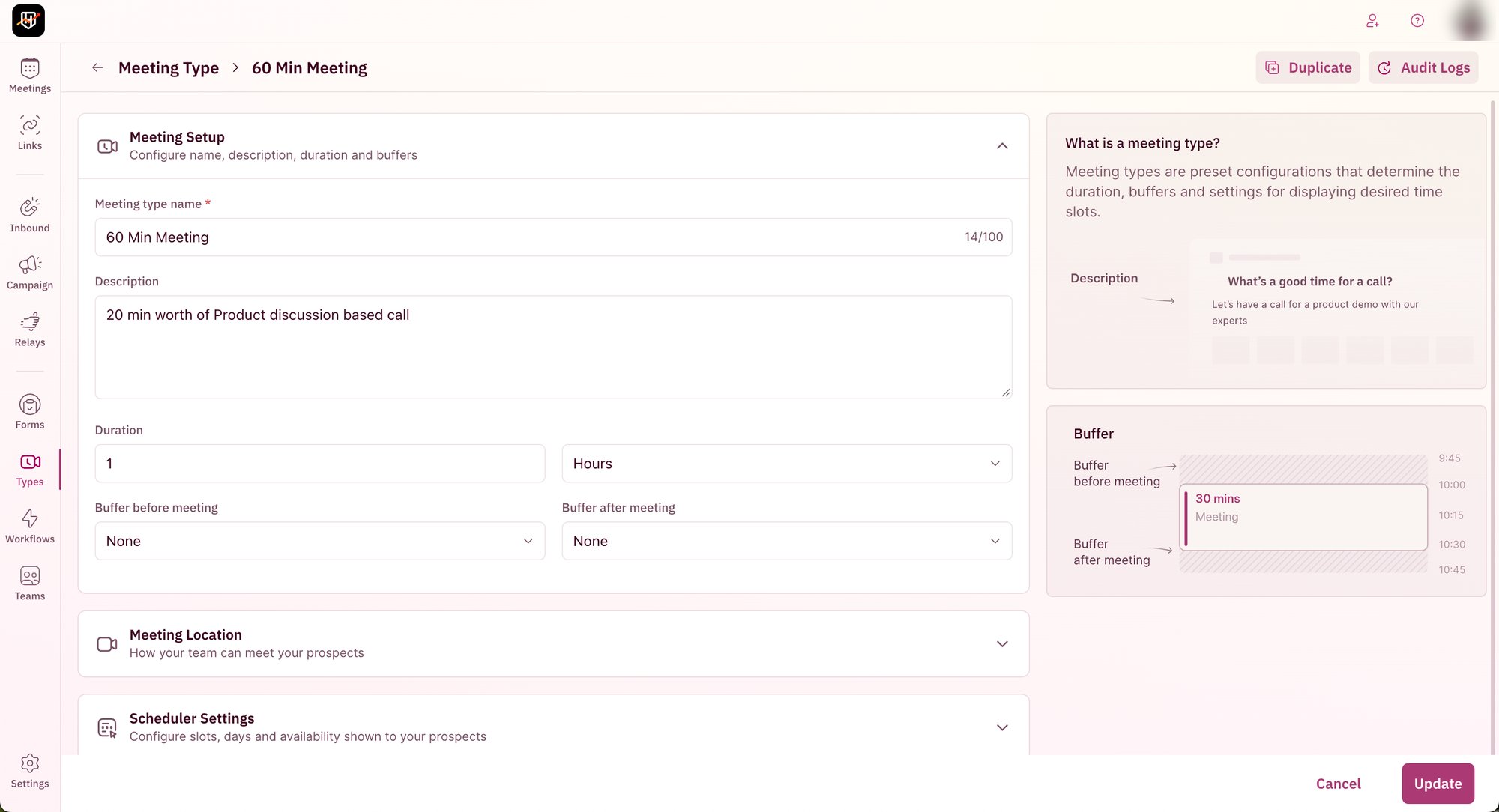Go to the Forms section
Viewport: 1499px width, 812px height.
[30, 412]
